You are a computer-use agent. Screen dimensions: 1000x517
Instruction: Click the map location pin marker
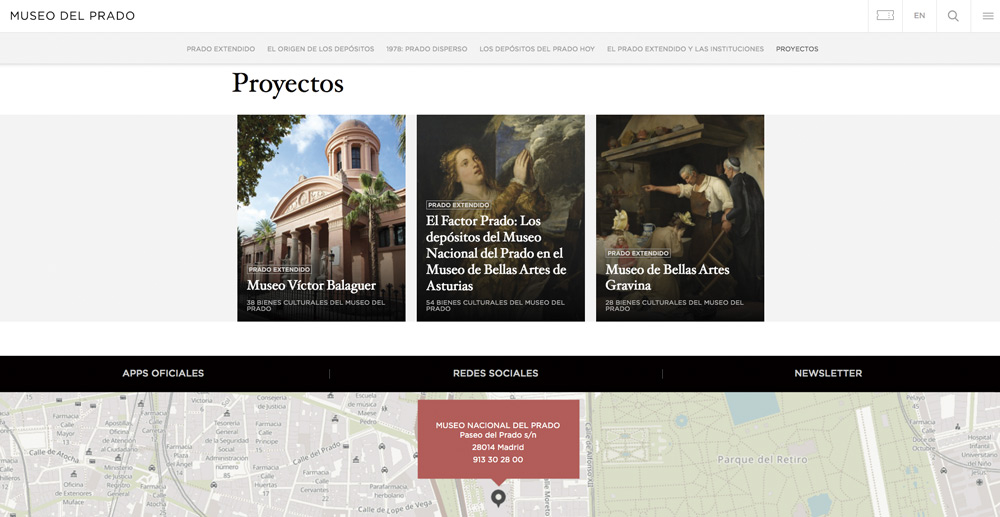click(x=498, y=497)
